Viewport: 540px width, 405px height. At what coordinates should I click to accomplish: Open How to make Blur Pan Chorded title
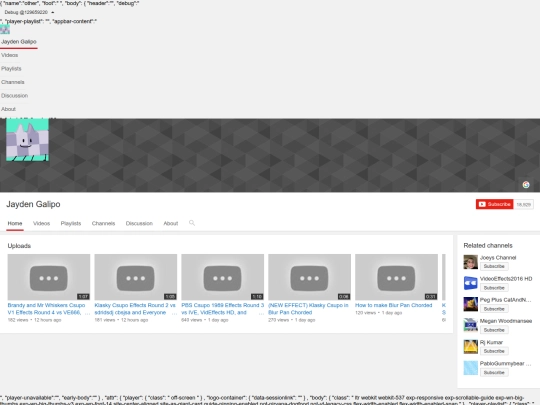pyautogui.click(x=393, y=305)
